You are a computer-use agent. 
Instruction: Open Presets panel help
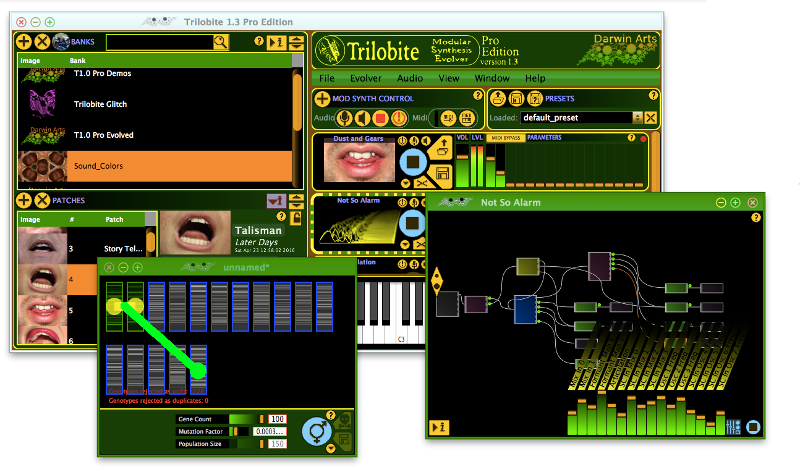click(x=653, y=95)
